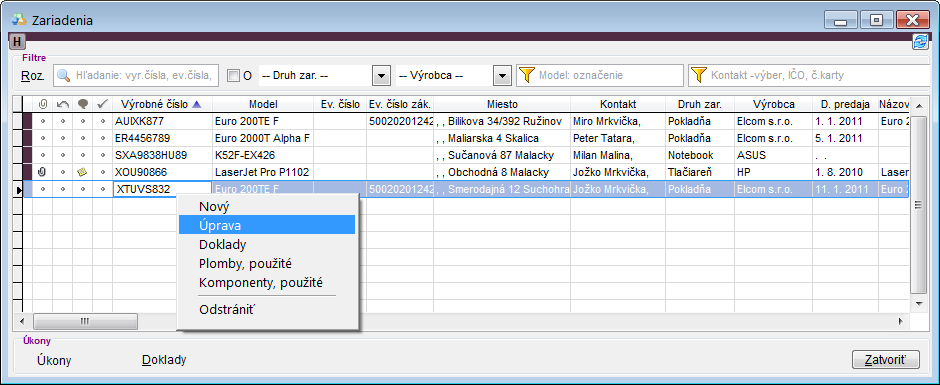The height and width of the screenshot is (385, 940).
Task: Click the Doklady link in Úkony
Action: coord(164,360)
